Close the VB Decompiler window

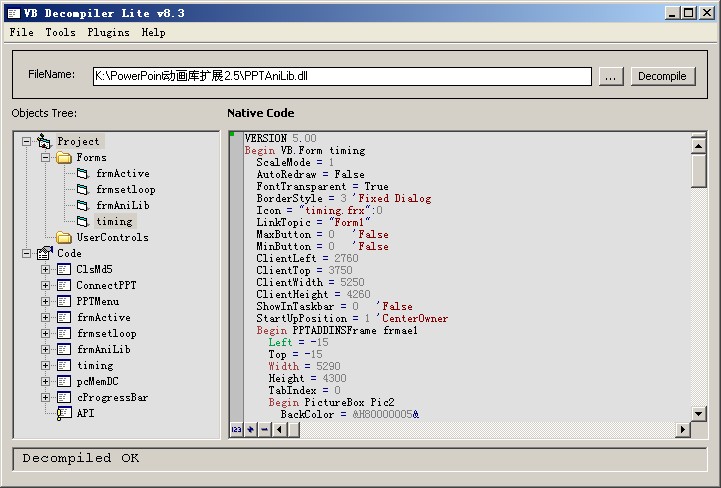707,13
